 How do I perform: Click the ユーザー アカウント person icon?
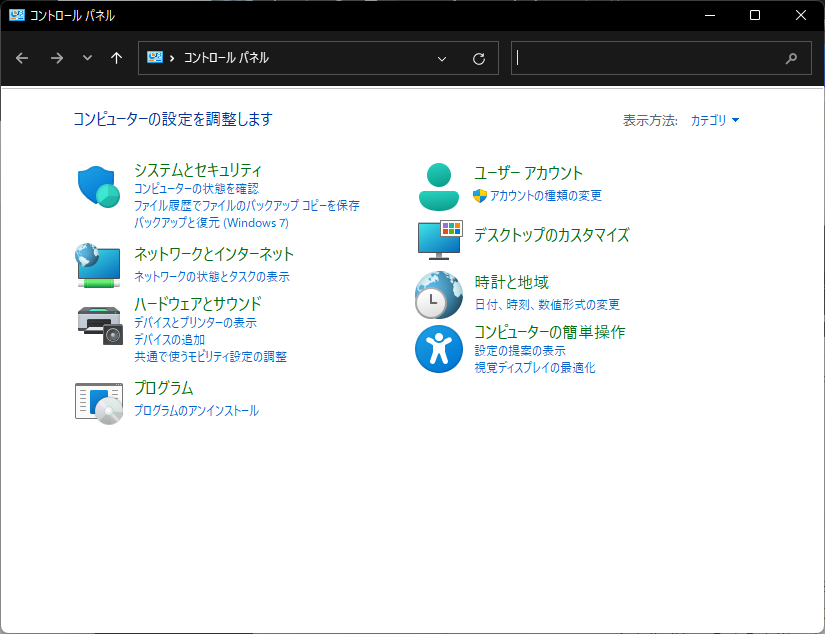439,187
